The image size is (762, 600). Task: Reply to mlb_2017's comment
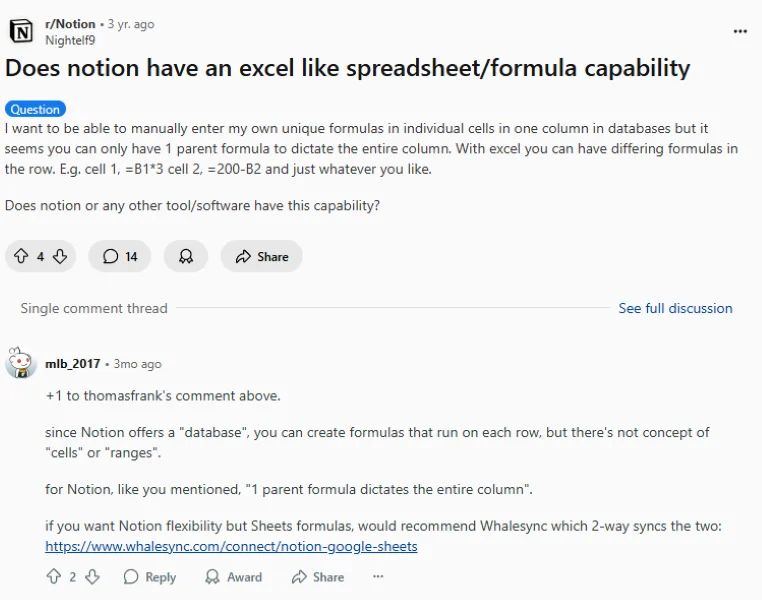click(x=150, y=577)
